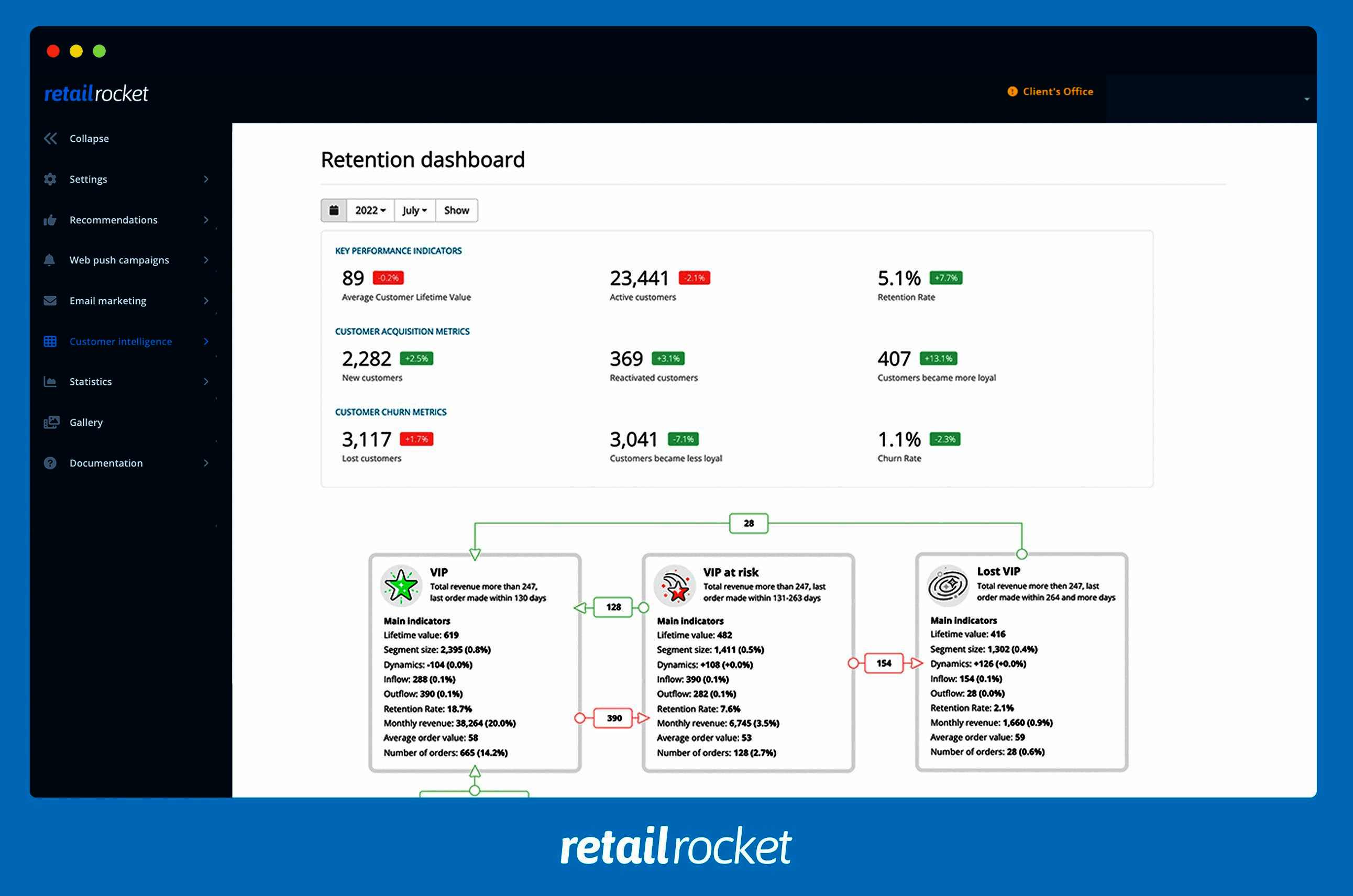Click the calendar icon near date filters

[x=334, y=211]
